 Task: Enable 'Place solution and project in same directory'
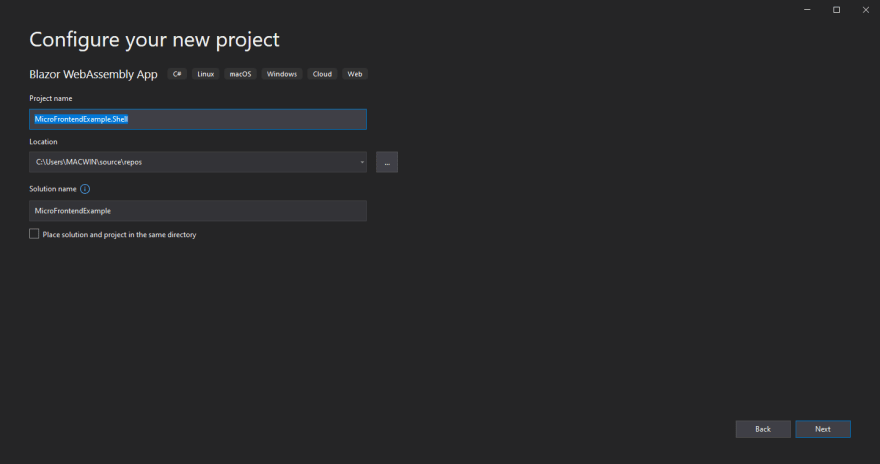(34, 234)
